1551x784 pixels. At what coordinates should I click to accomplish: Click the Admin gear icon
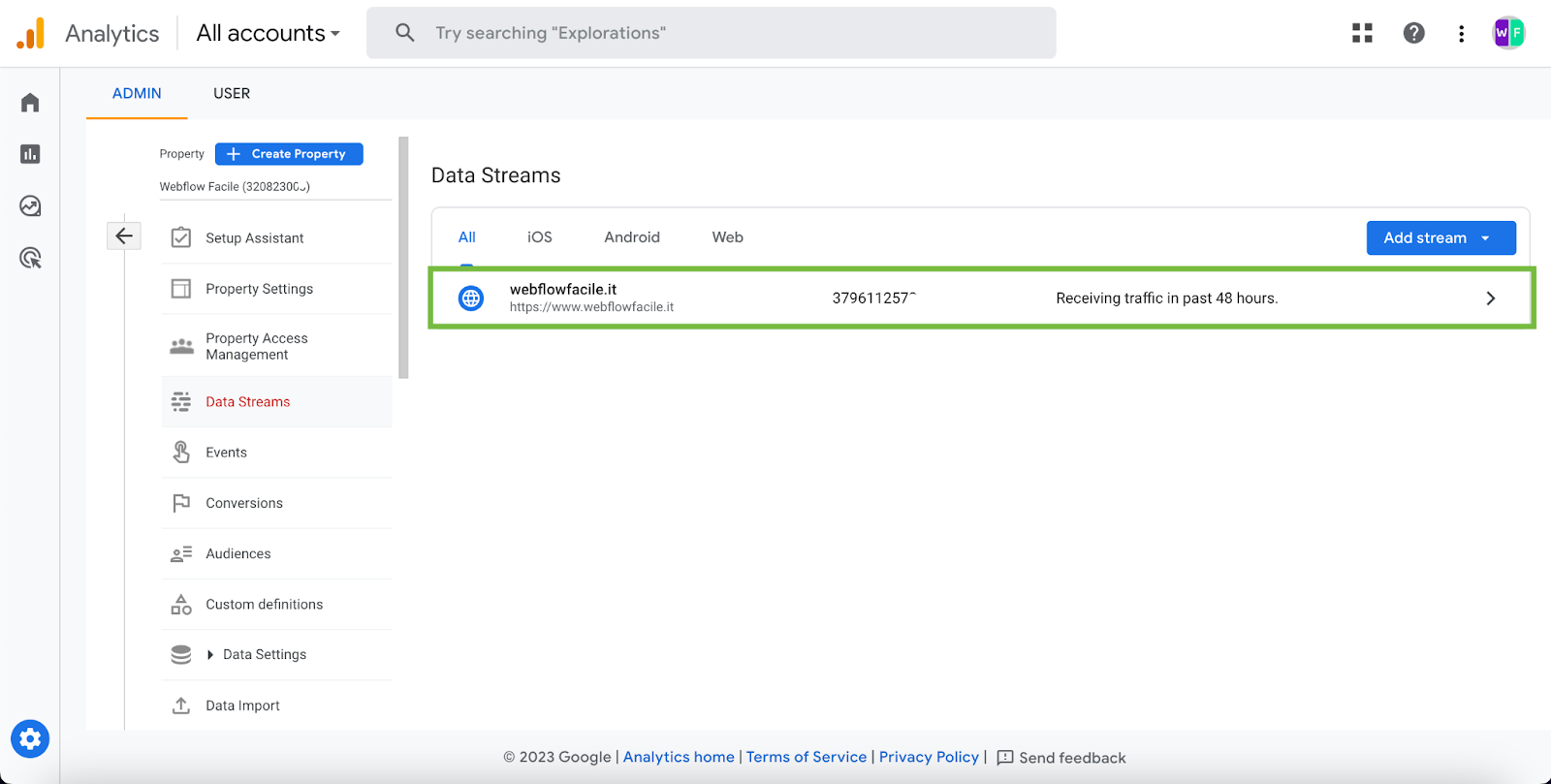[x=30, y=739]
